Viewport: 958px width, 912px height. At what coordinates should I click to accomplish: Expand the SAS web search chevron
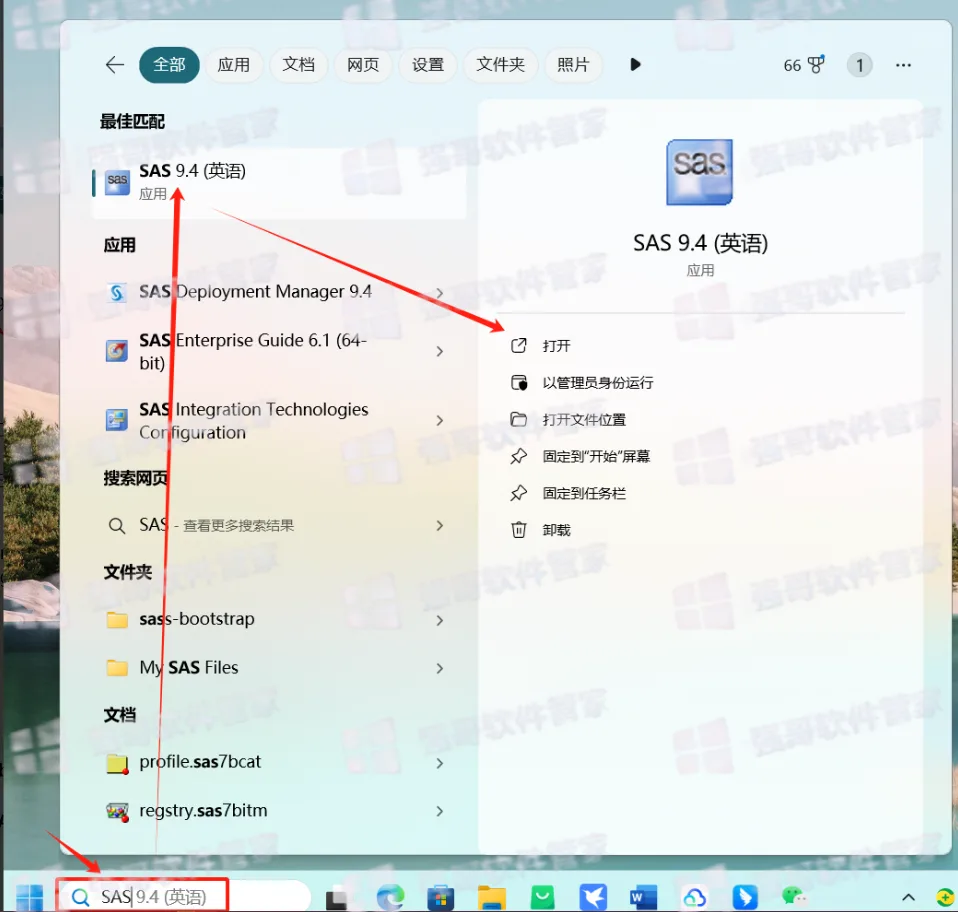440,525
